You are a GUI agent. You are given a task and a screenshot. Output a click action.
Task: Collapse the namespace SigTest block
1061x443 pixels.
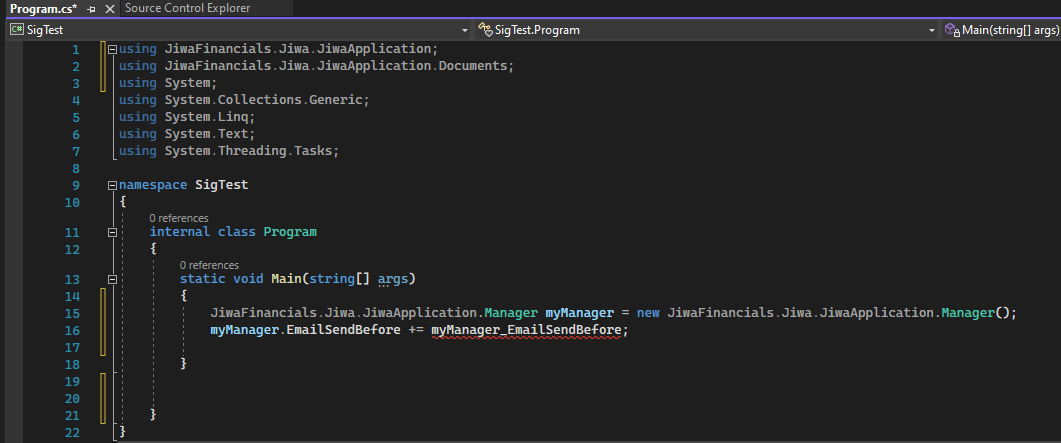[x=111, y=185]
